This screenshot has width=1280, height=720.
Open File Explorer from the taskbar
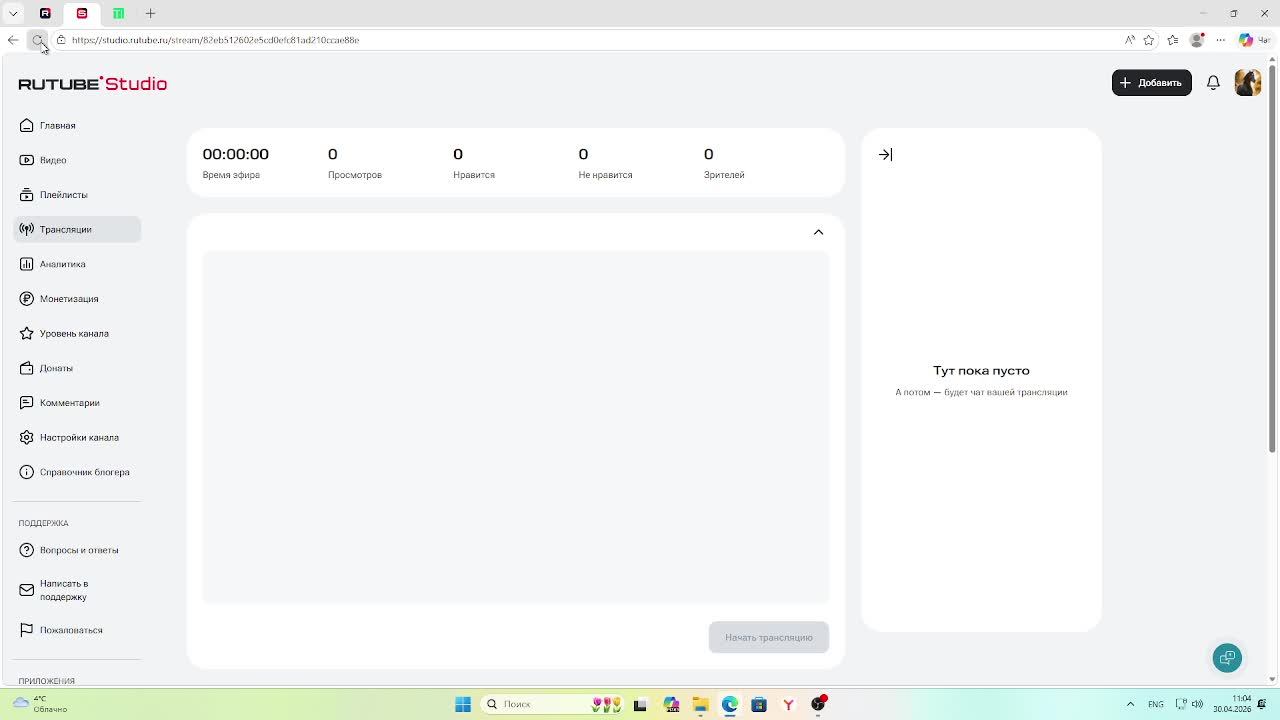(701, 704)
